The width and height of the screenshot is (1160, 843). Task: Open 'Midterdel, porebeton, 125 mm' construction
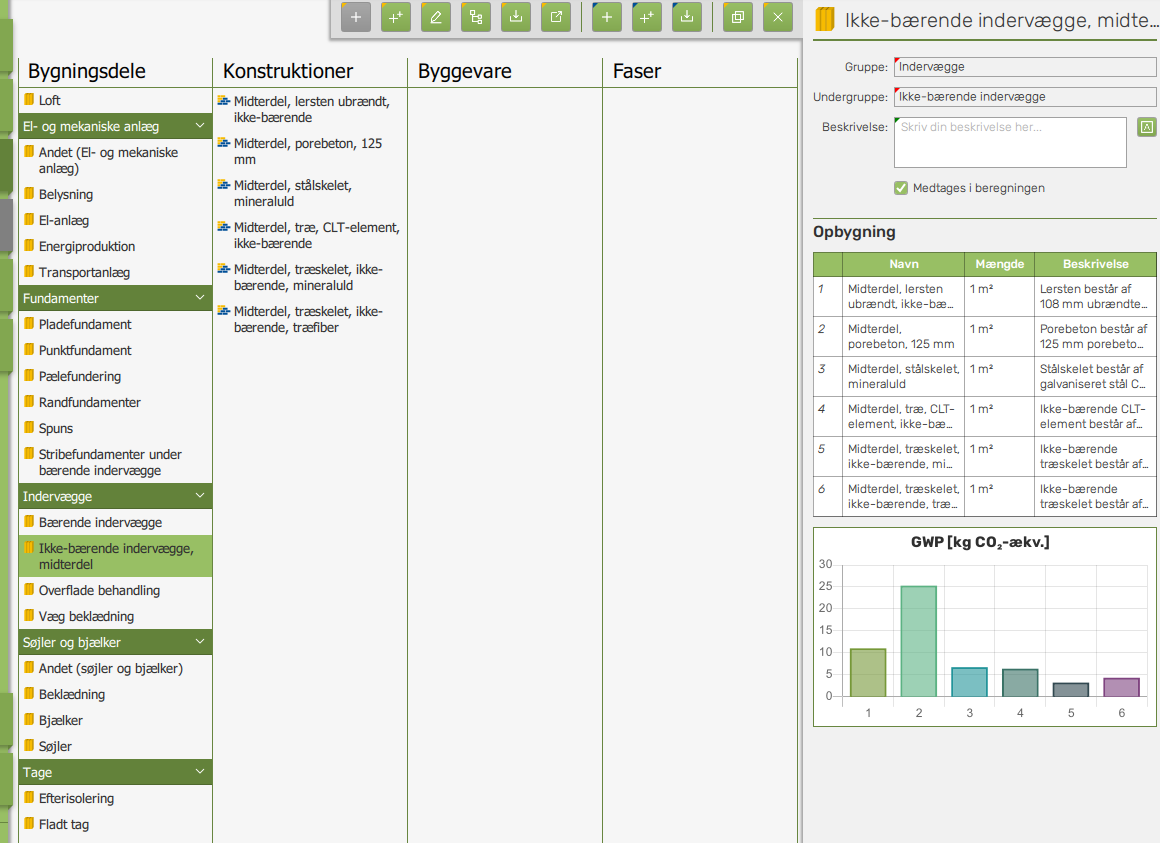(307, 151)
